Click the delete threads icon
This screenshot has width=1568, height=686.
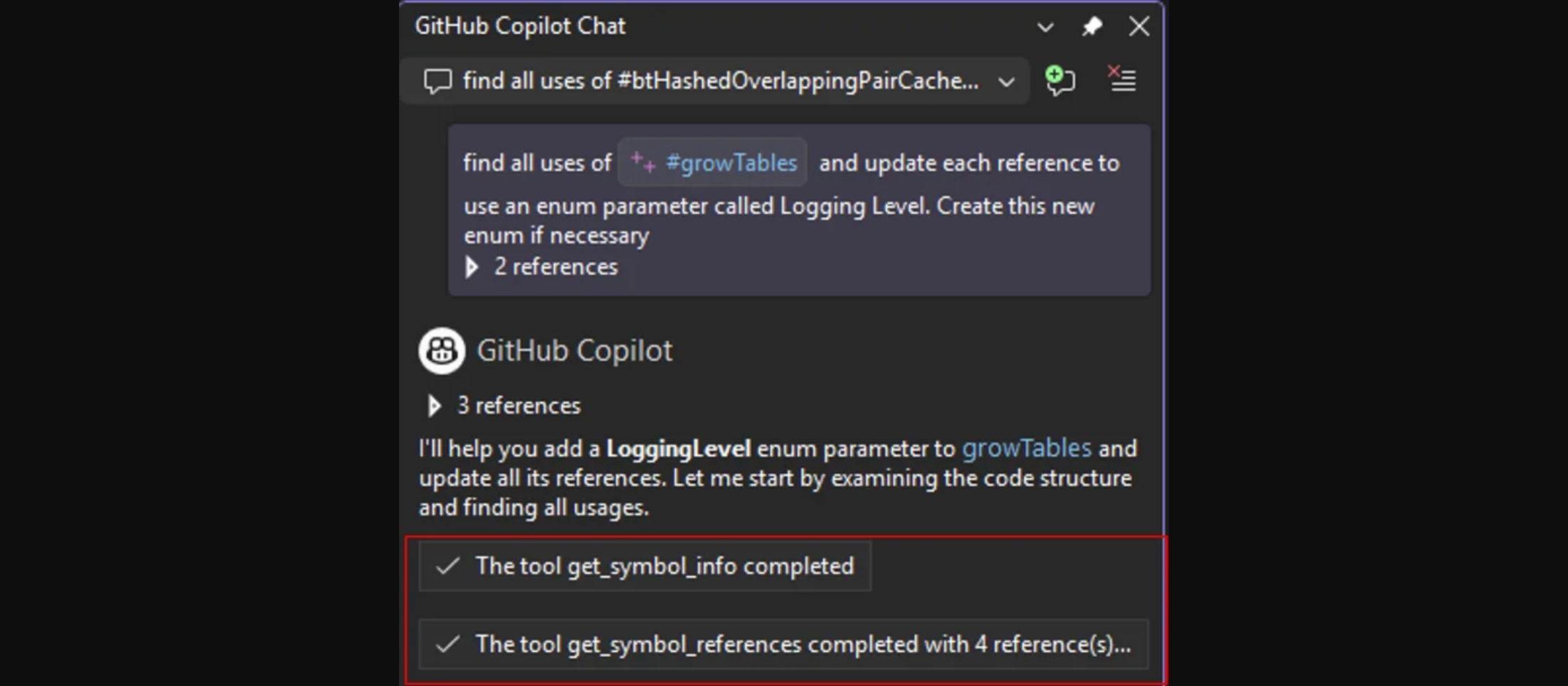pos(1122,79)
